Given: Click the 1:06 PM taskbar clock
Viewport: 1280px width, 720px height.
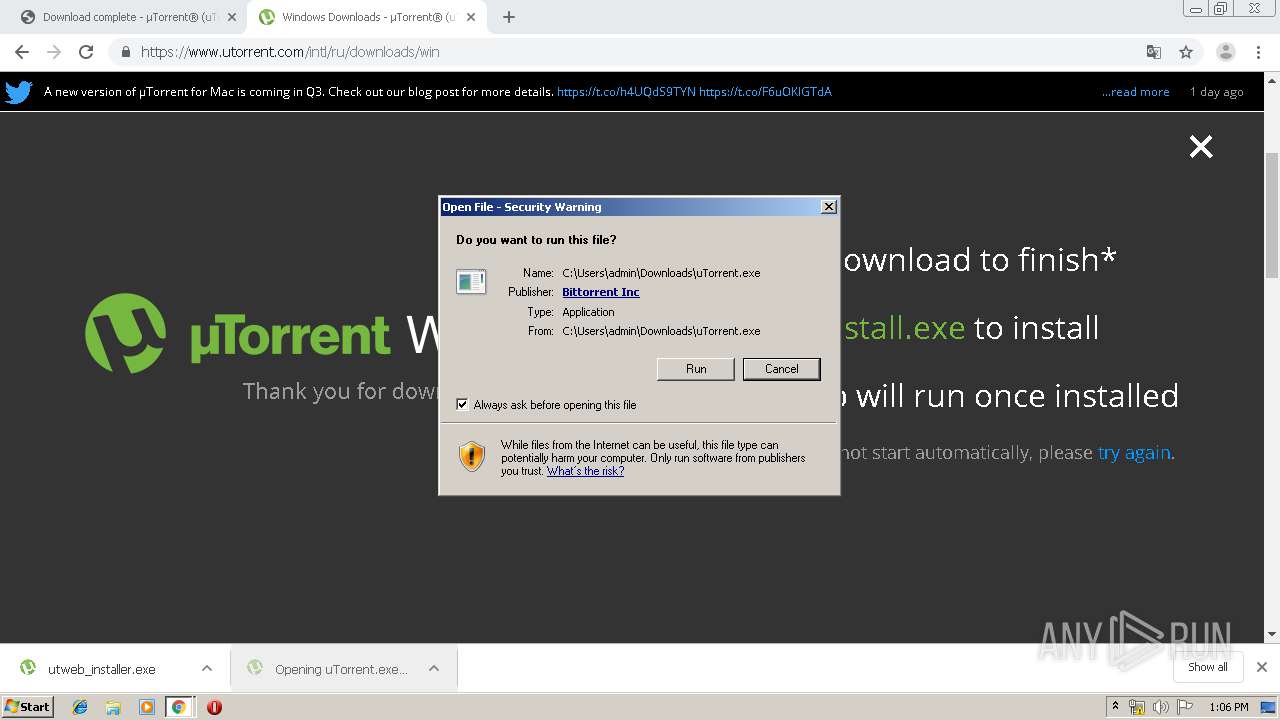Looking at the screenshot, I should (1228, 707).
